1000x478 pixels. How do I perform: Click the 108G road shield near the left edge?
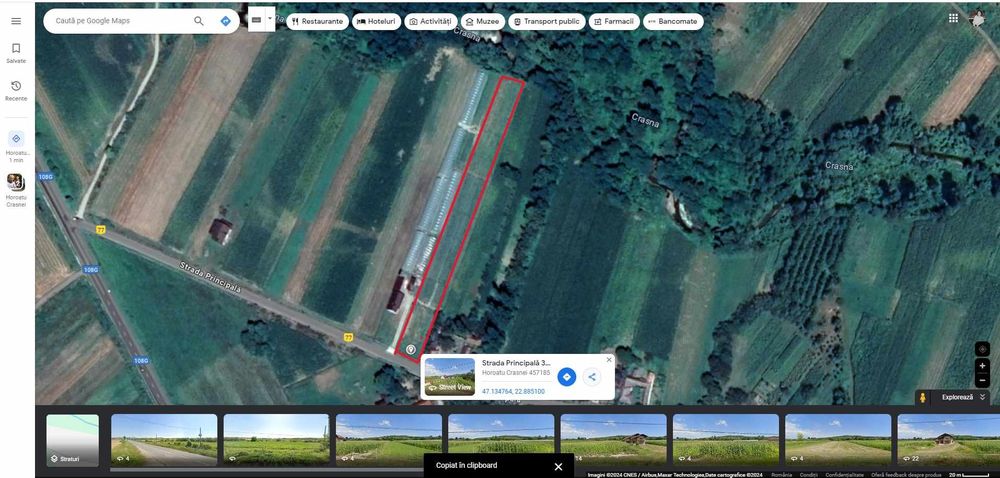[x=45, y=176]
